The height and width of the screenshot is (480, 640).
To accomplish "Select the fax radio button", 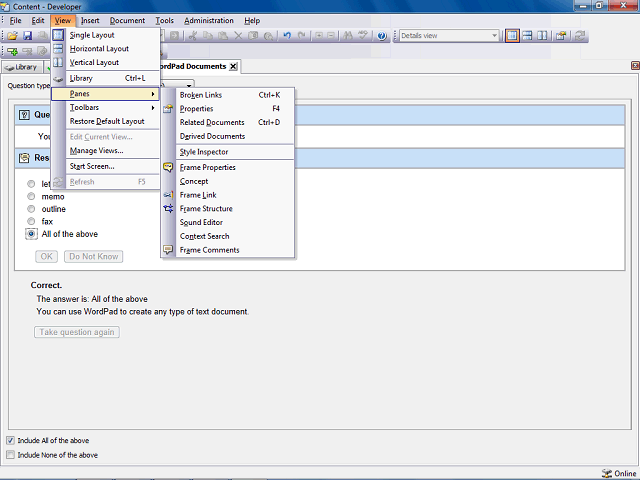I will (31, 222).
